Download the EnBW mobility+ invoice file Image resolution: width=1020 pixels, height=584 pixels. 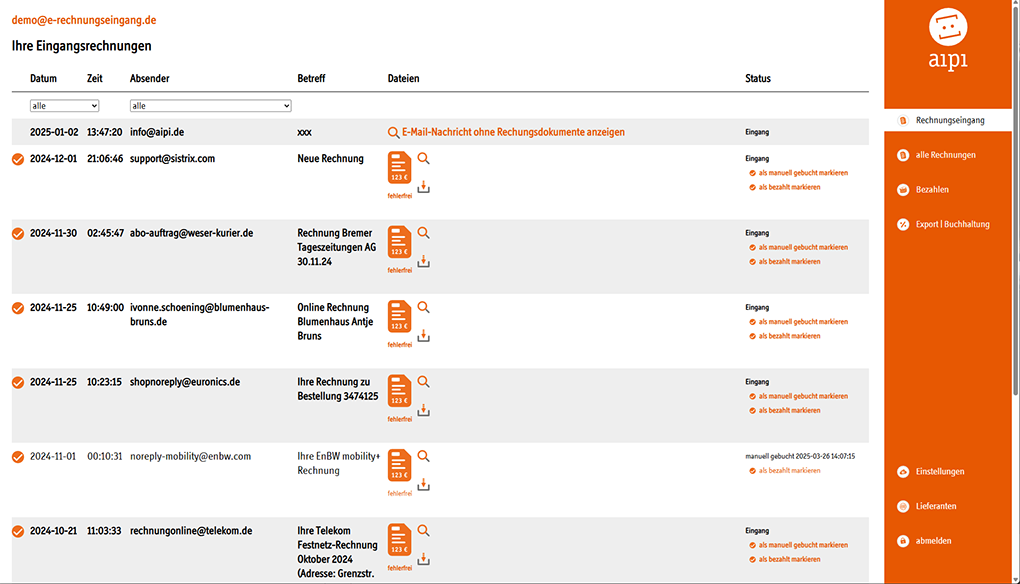423,484
